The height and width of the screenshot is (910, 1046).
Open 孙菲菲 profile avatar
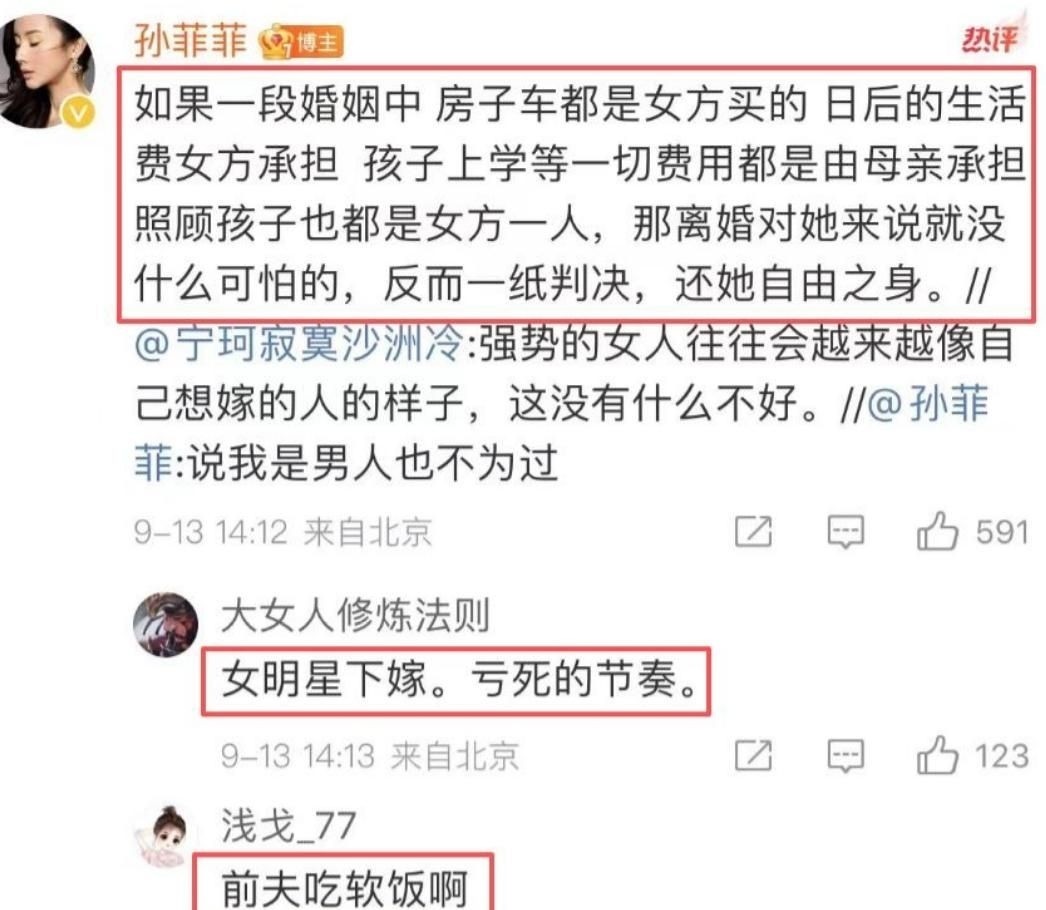(x=47, y=71)
